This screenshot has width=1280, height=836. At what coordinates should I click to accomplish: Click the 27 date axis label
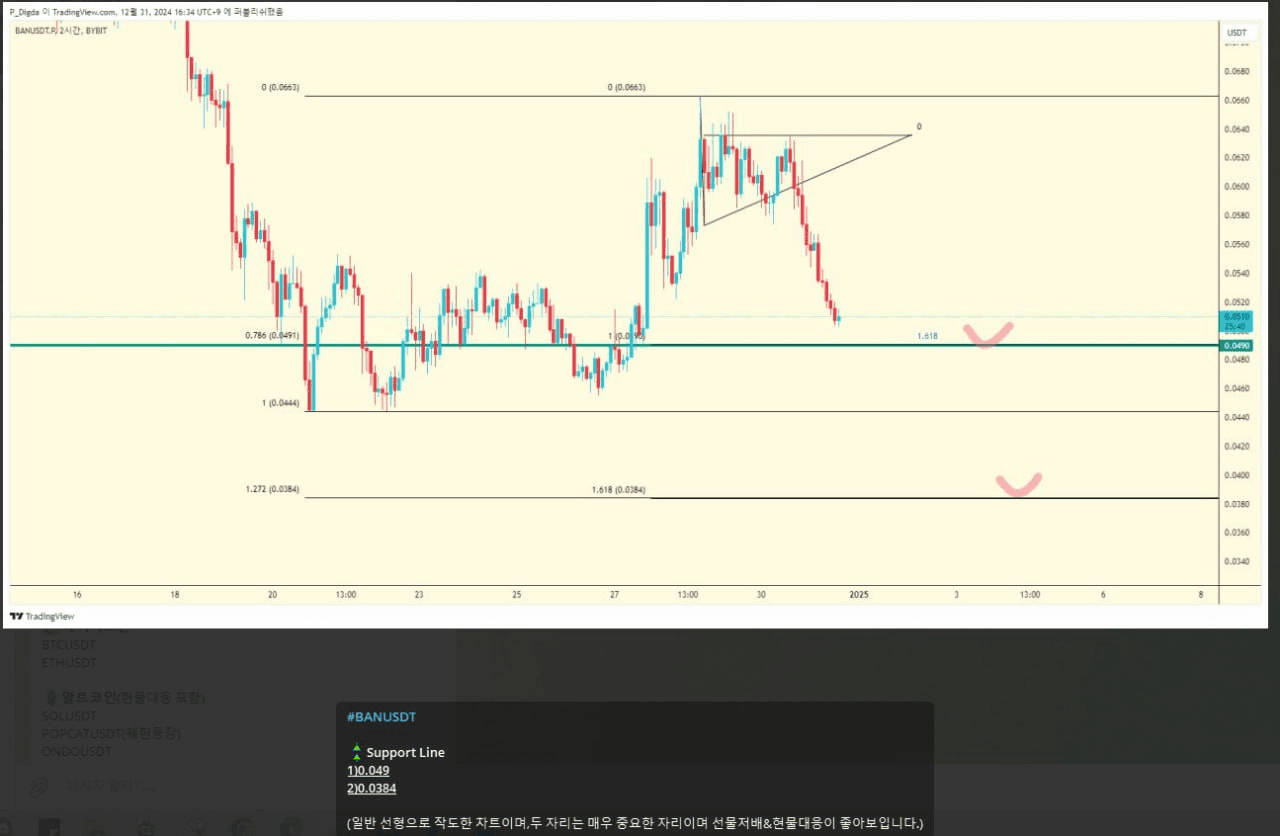tap(614, 594)
